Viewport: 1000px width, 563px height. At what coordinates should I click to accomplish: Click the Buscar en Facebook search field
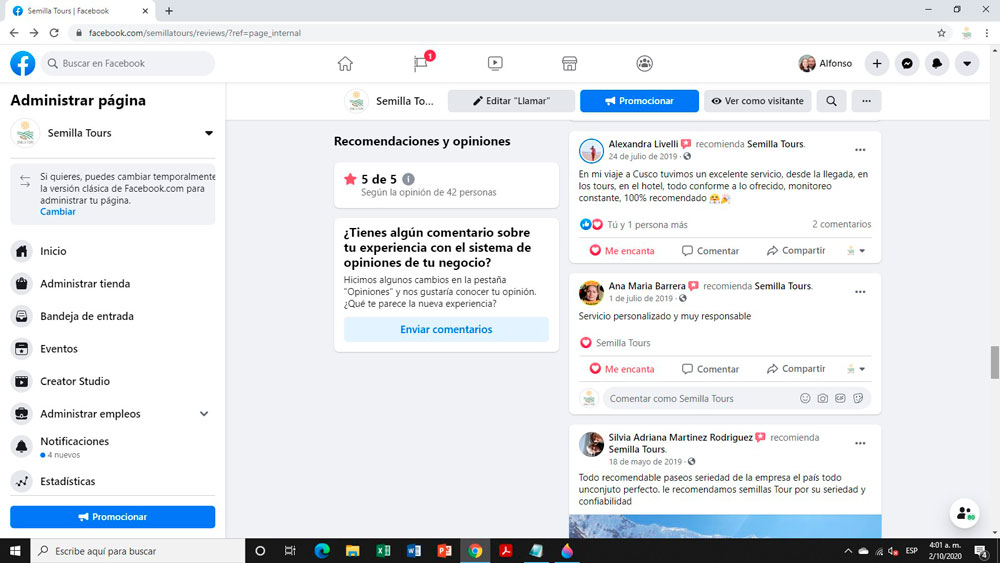[128, 63]
